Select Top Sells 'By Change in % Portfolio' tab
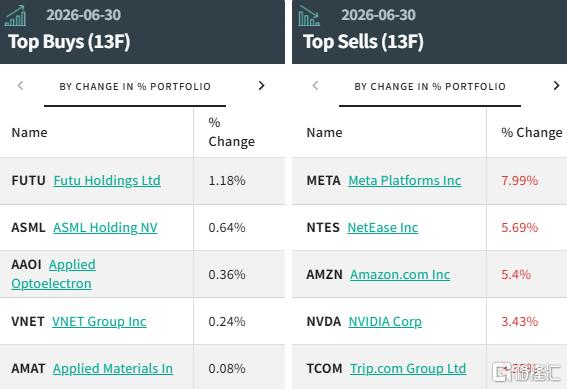The height and width of the screenshot is (389, 567). pos(430,87)
